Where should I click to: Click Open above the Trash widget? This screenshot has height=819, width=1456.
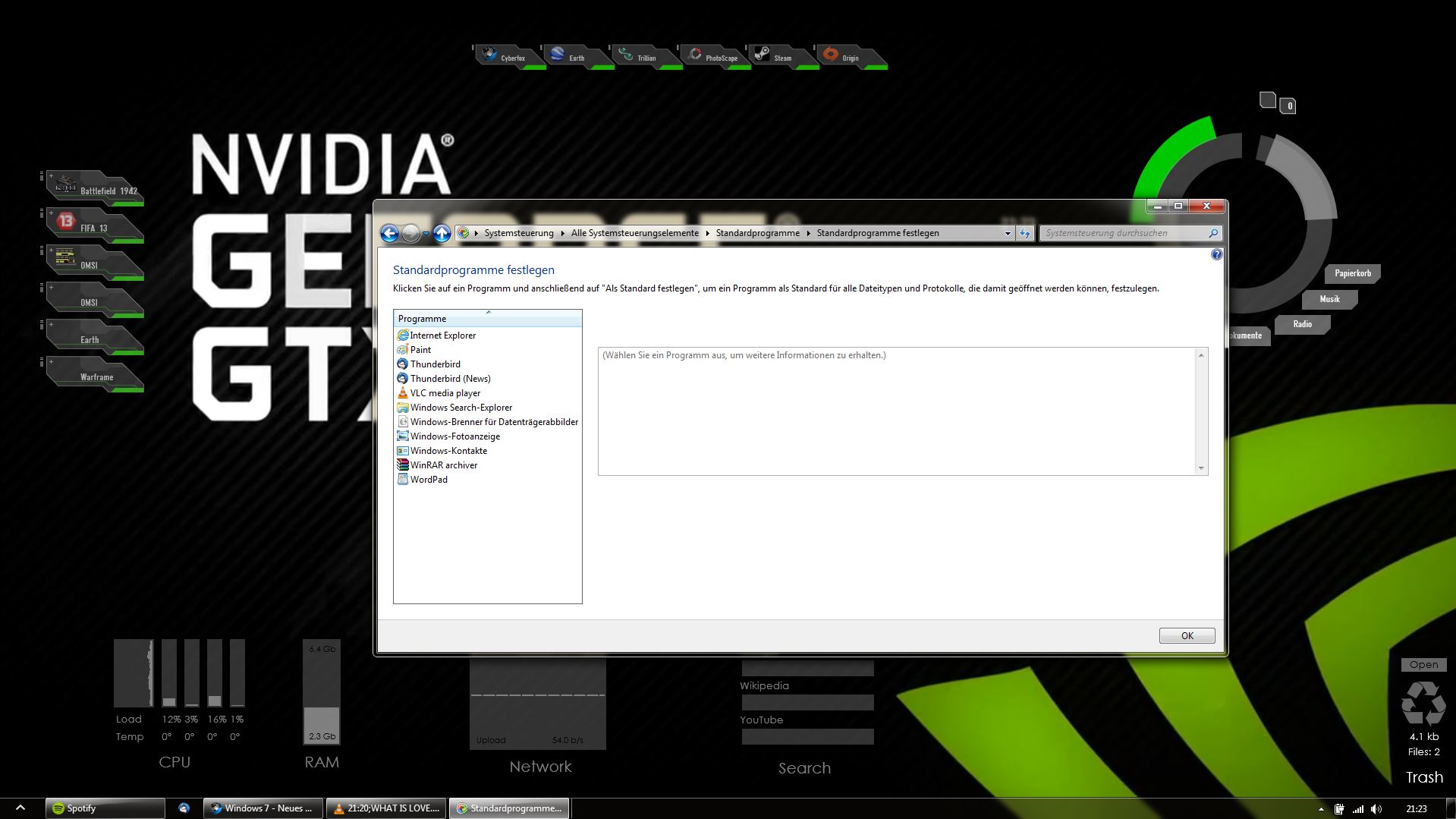[1423, 665]
